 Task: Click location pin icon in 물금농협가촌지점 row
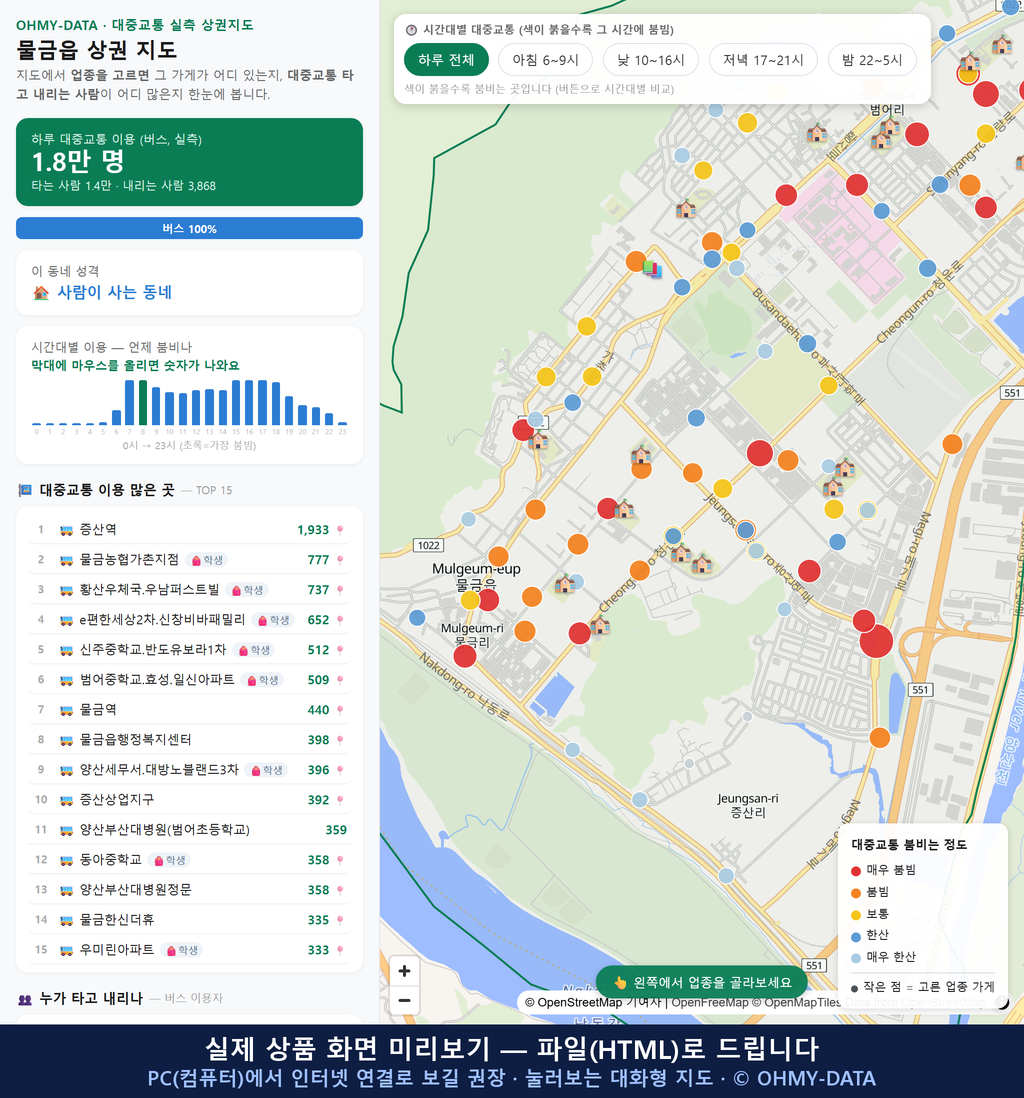coord(340,560)
